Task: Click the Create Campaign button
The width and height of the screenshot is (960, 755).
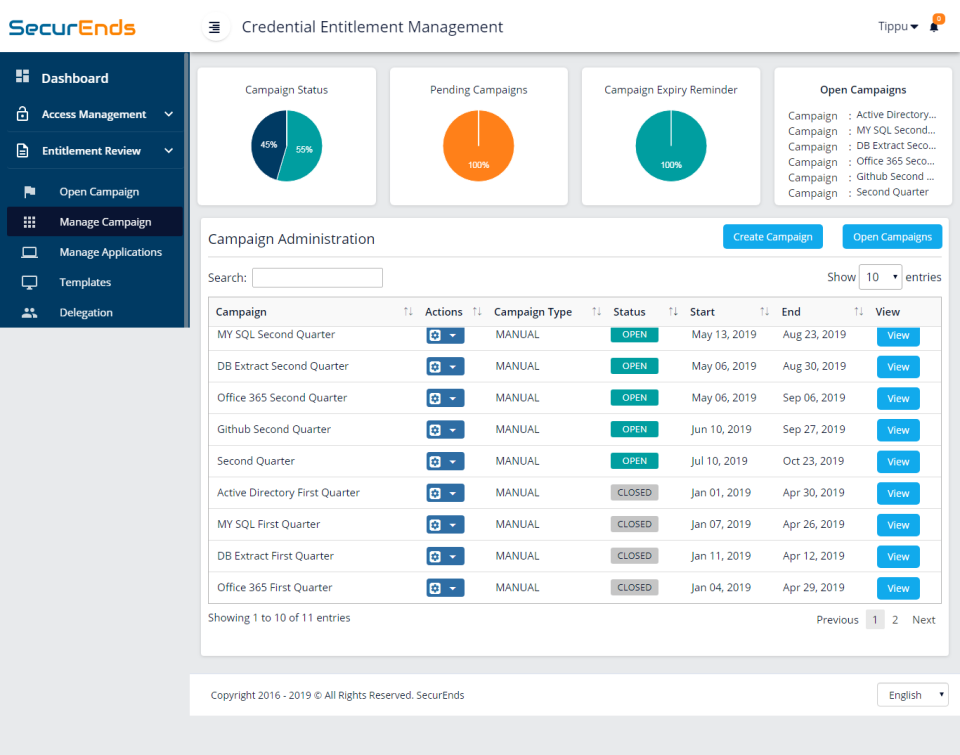Action: (772, 236)
